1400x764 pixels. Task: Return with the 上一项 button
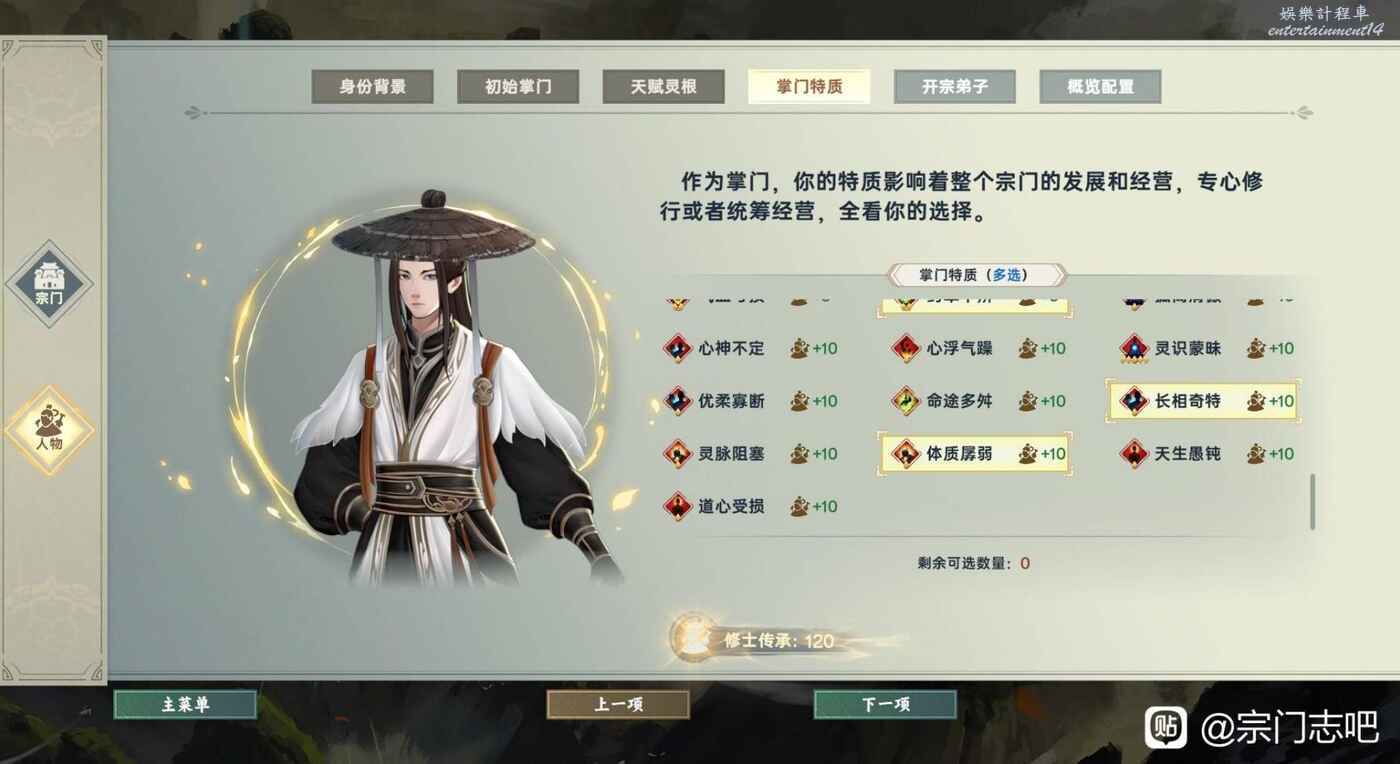[618, 704]
